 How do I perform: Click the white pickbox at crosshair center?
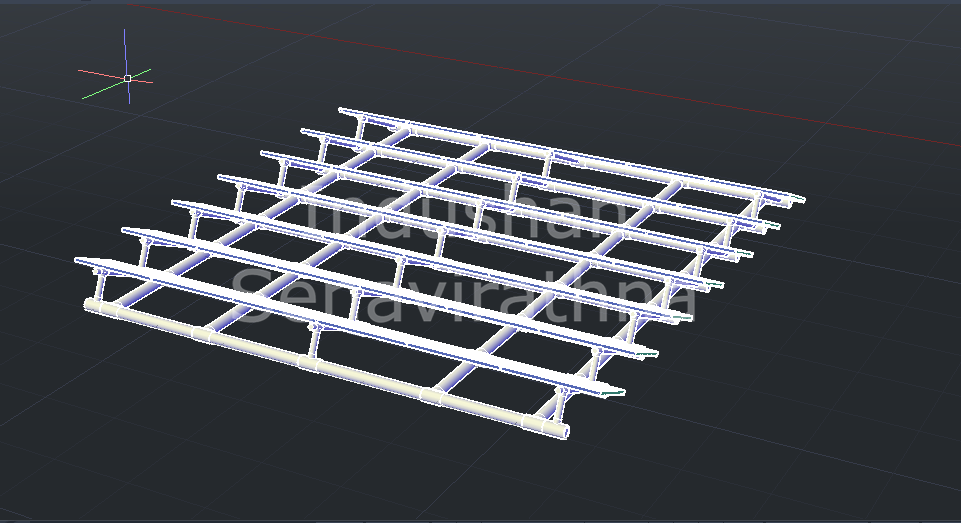(127, 78)
